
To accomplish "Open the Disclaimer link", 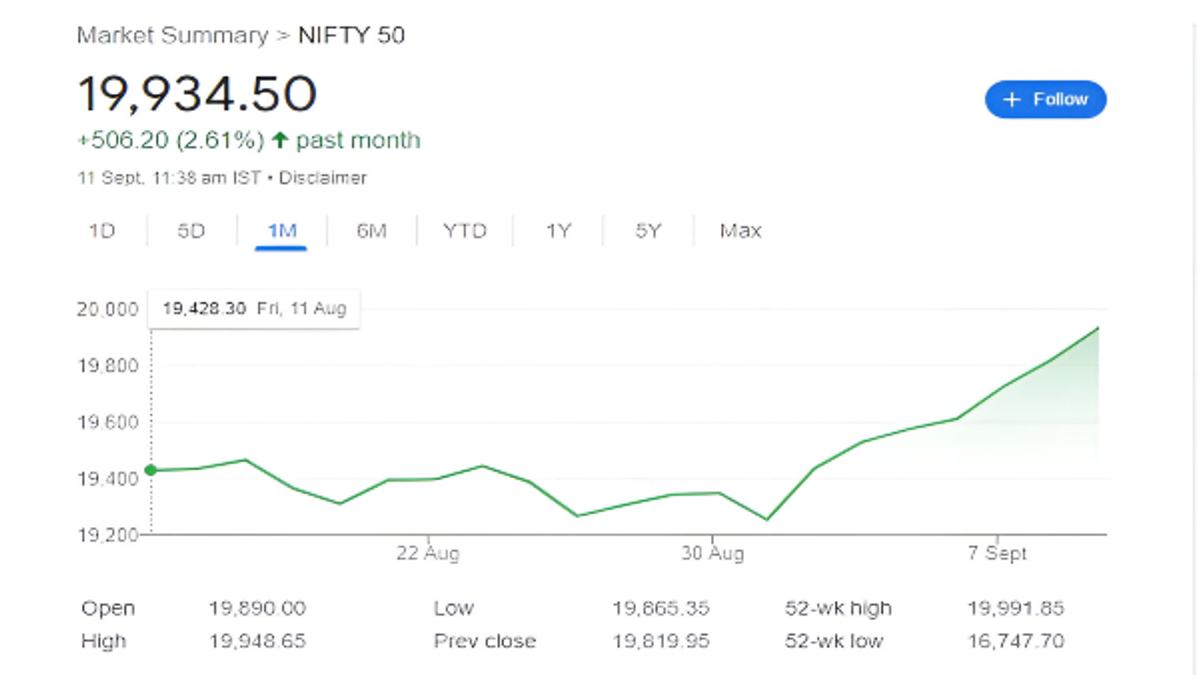I will click(322, 178).
